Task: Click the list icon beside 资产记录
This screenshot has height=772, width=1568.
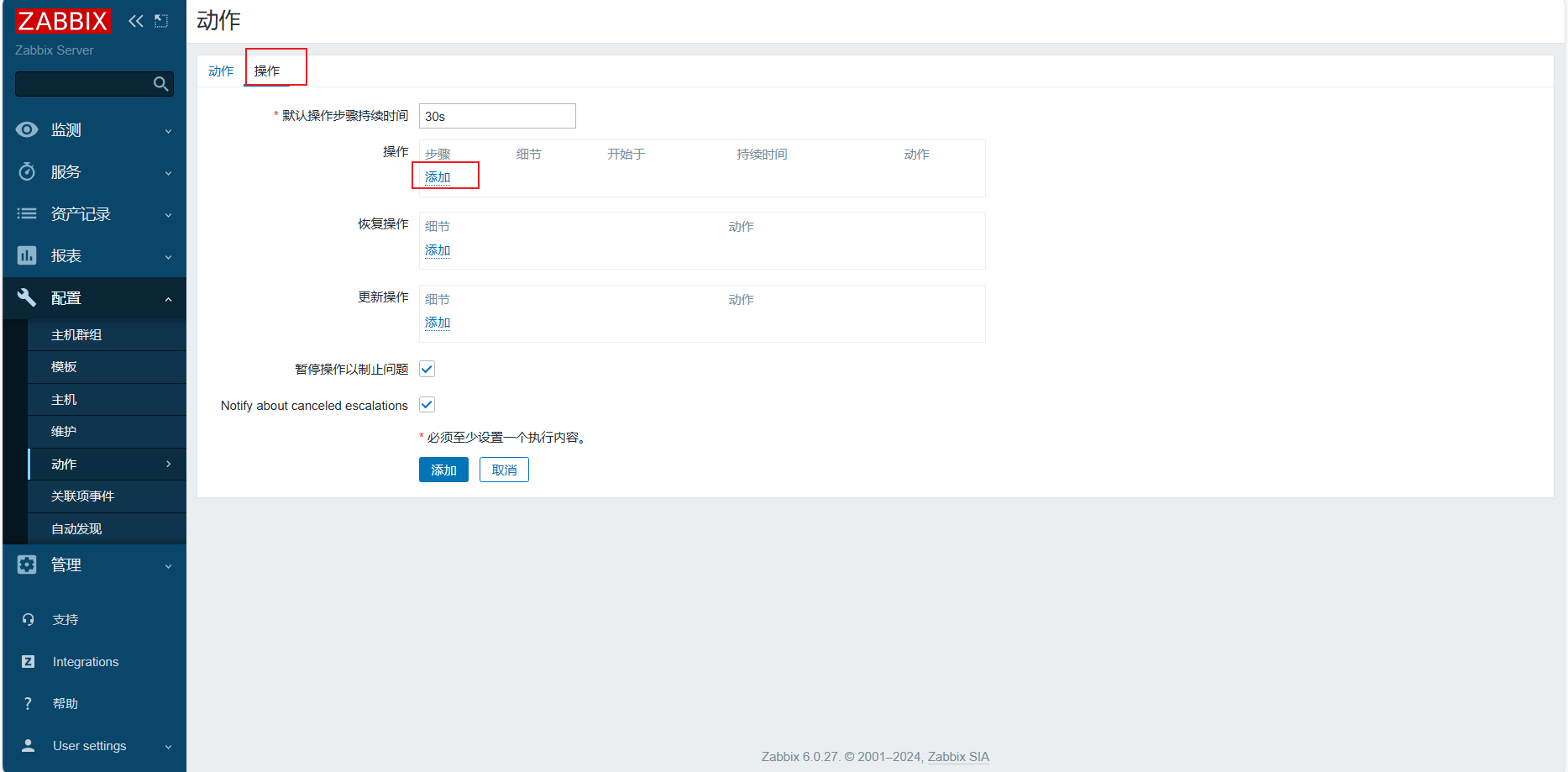Action: coord(27,213)
